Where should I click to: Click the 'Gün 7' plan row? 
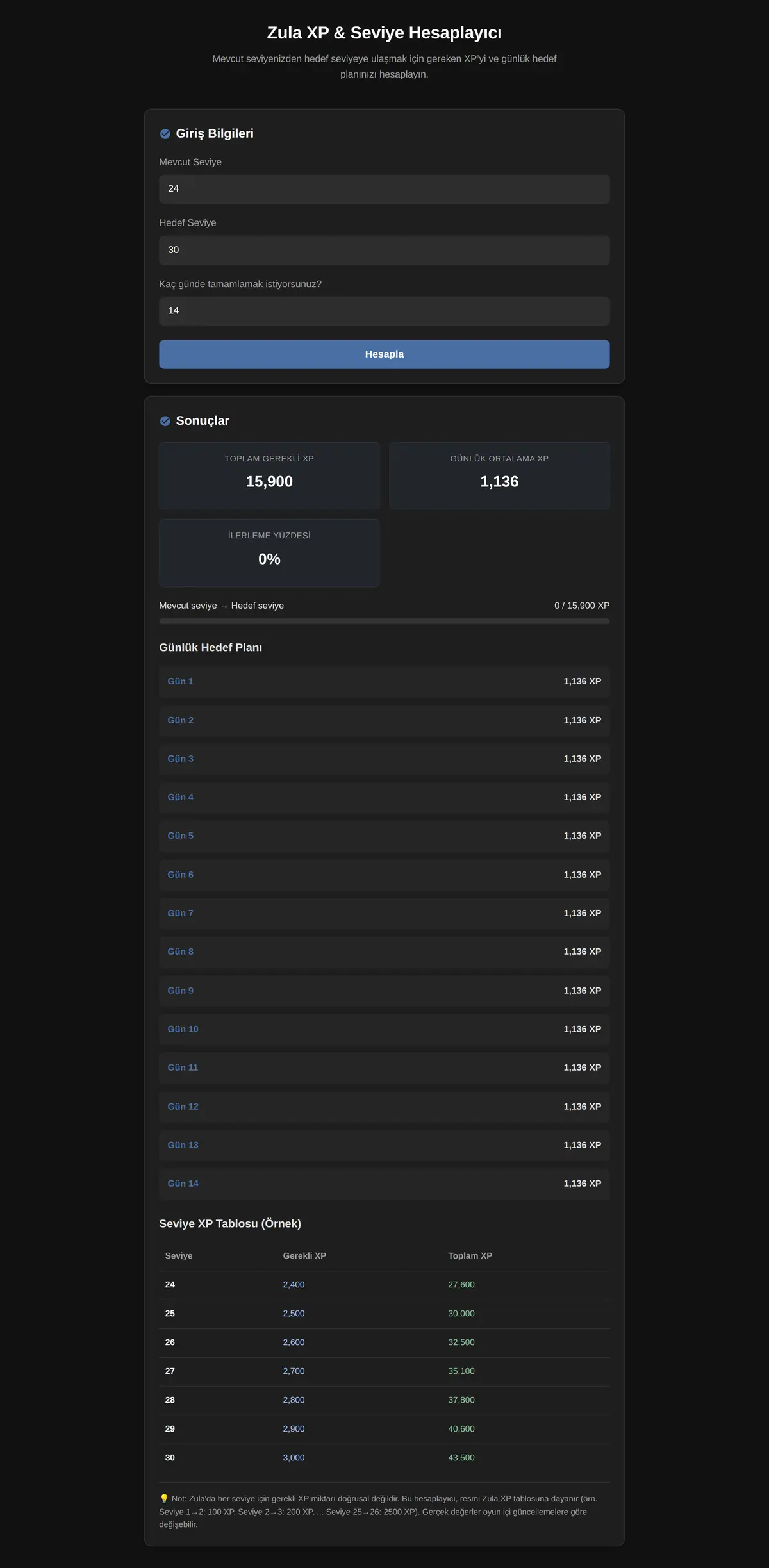384,913
